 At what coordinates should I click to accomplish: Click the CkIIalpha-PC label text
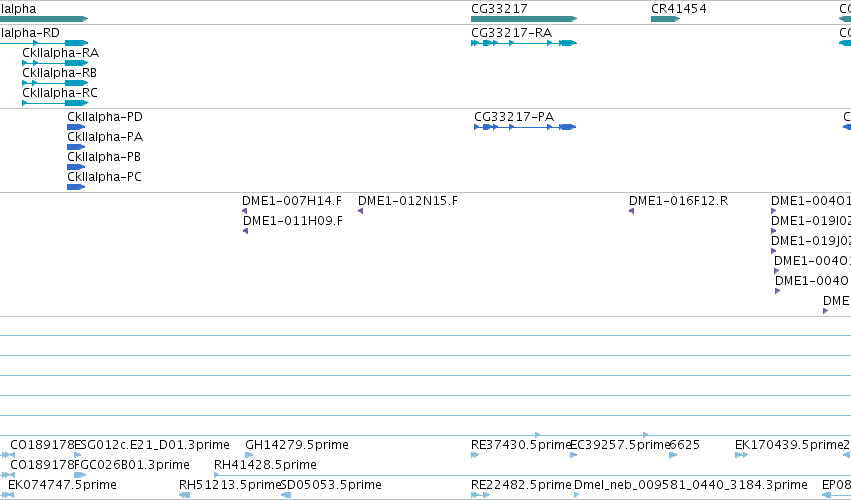pyautogui.click(x=105, y=177)
